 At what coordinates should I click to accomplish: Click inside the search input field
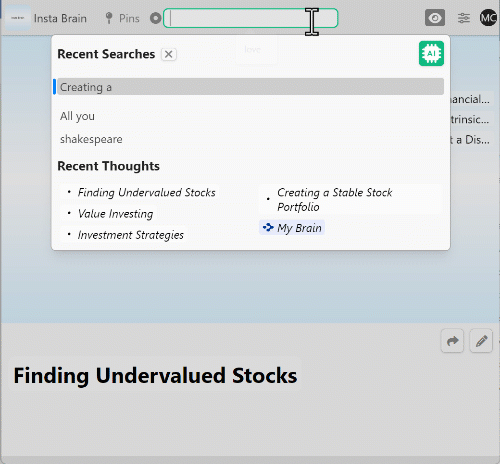point(250,18)
